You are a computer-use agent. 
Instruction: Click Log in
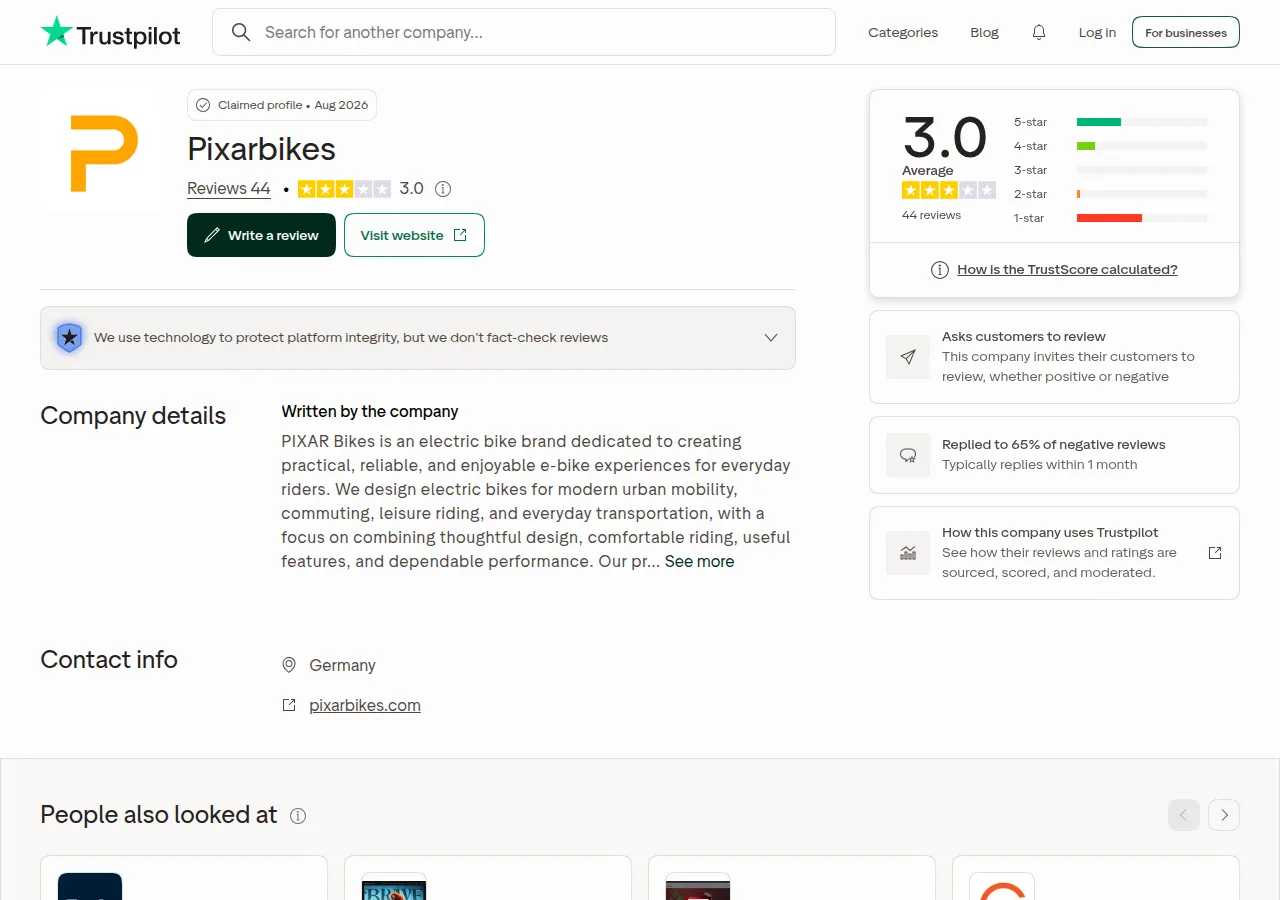click(1097, 32)
